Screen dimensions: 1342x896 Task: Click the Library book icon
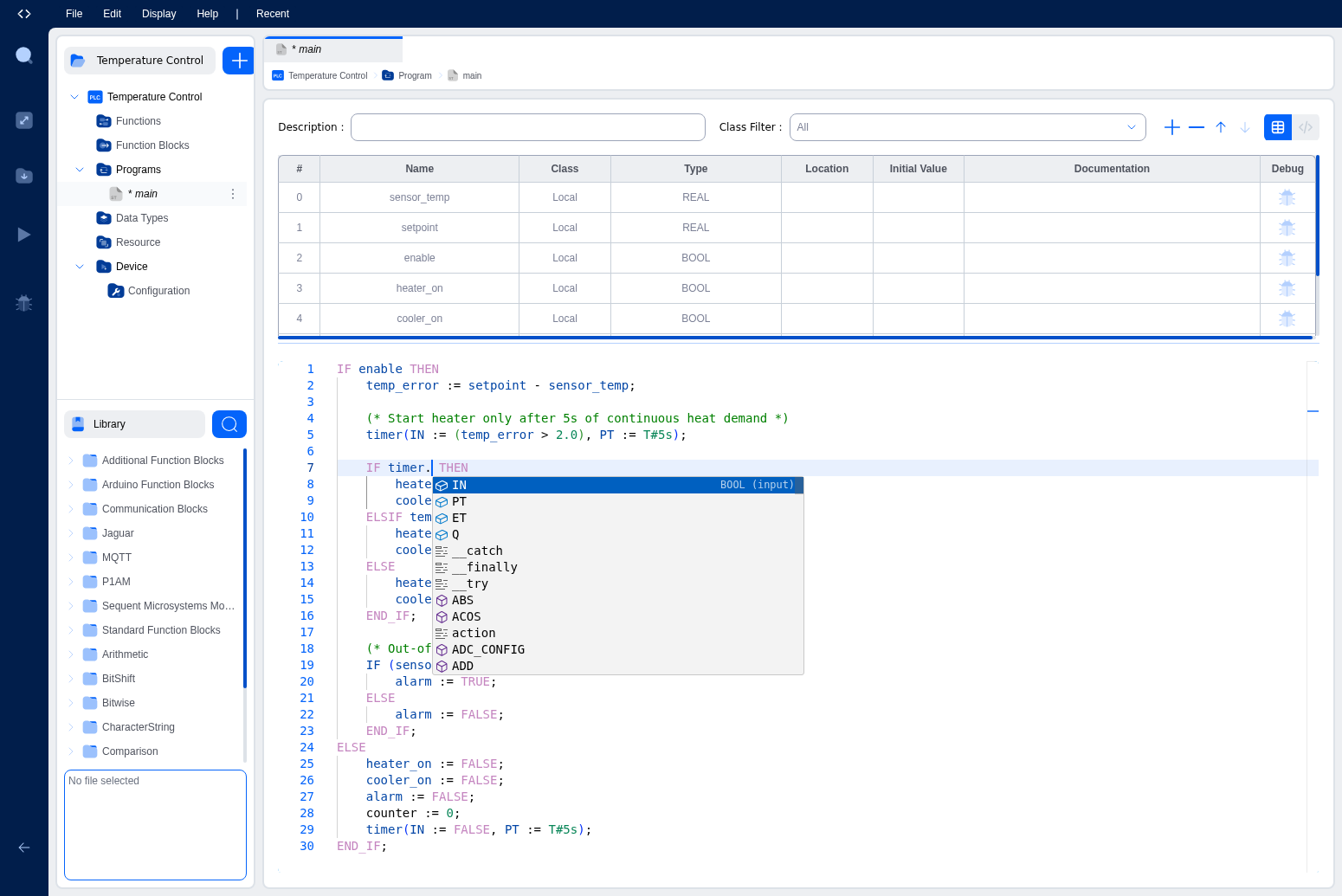pos(79,424)
